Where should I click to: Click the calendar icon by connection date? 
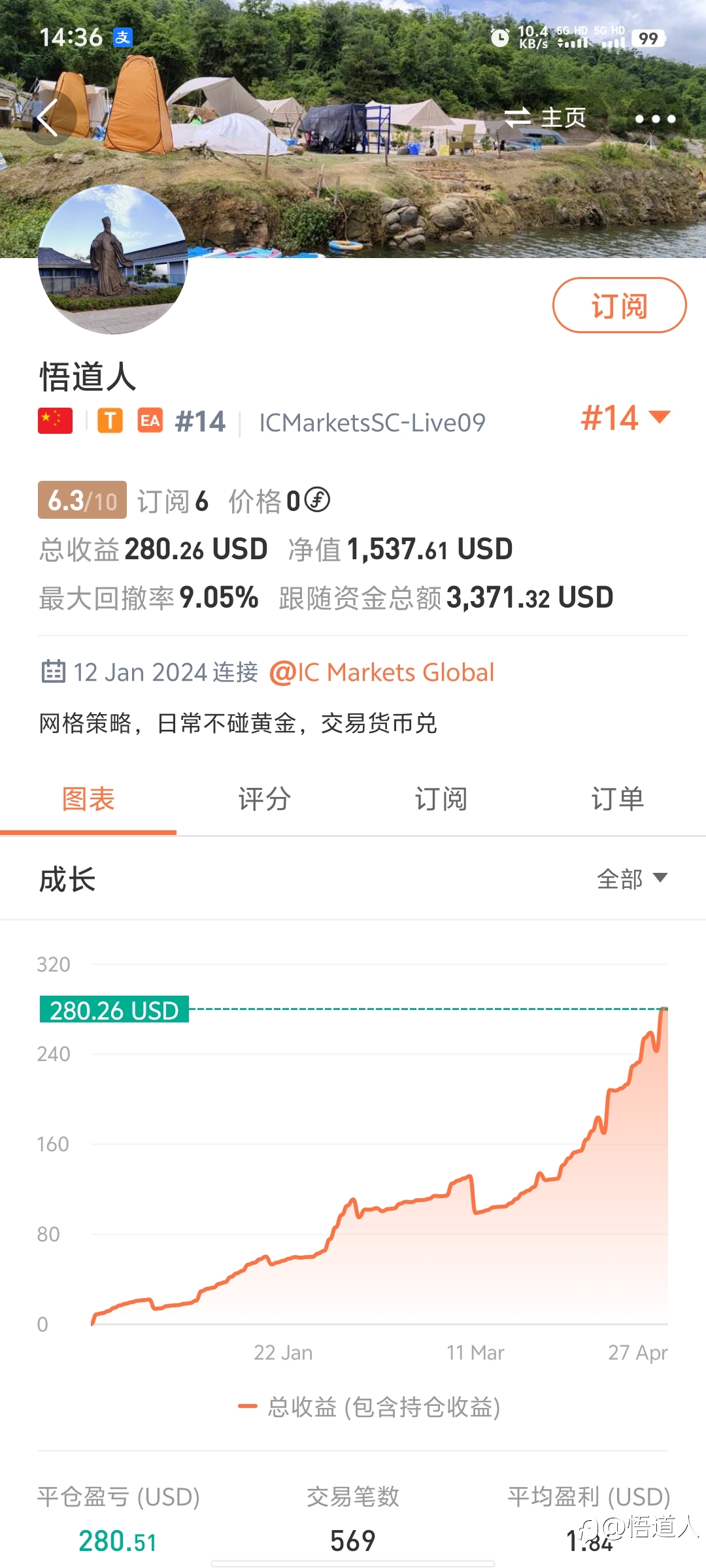[x=54, y=672]
